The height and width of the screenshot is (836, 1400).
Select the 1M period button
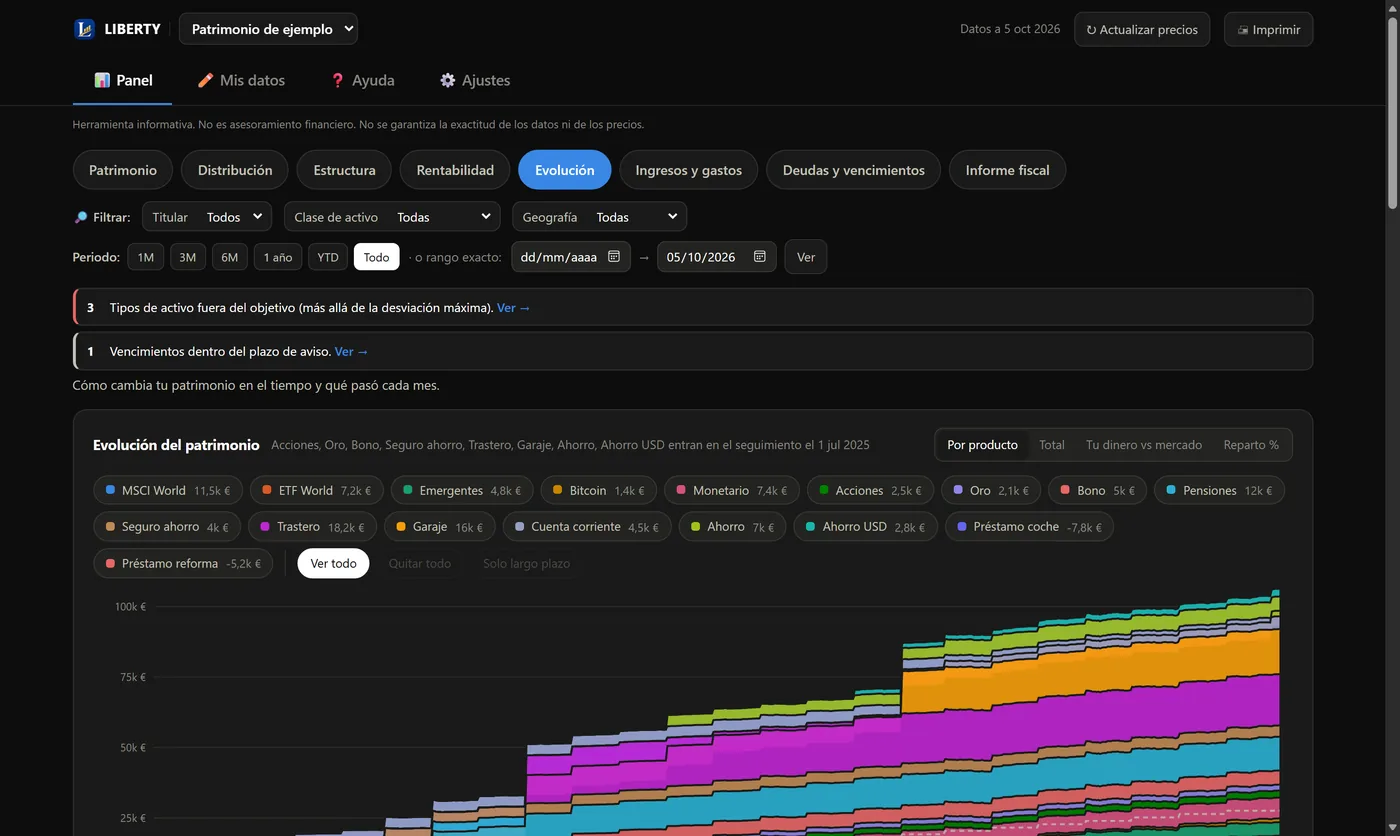point(145,257)
